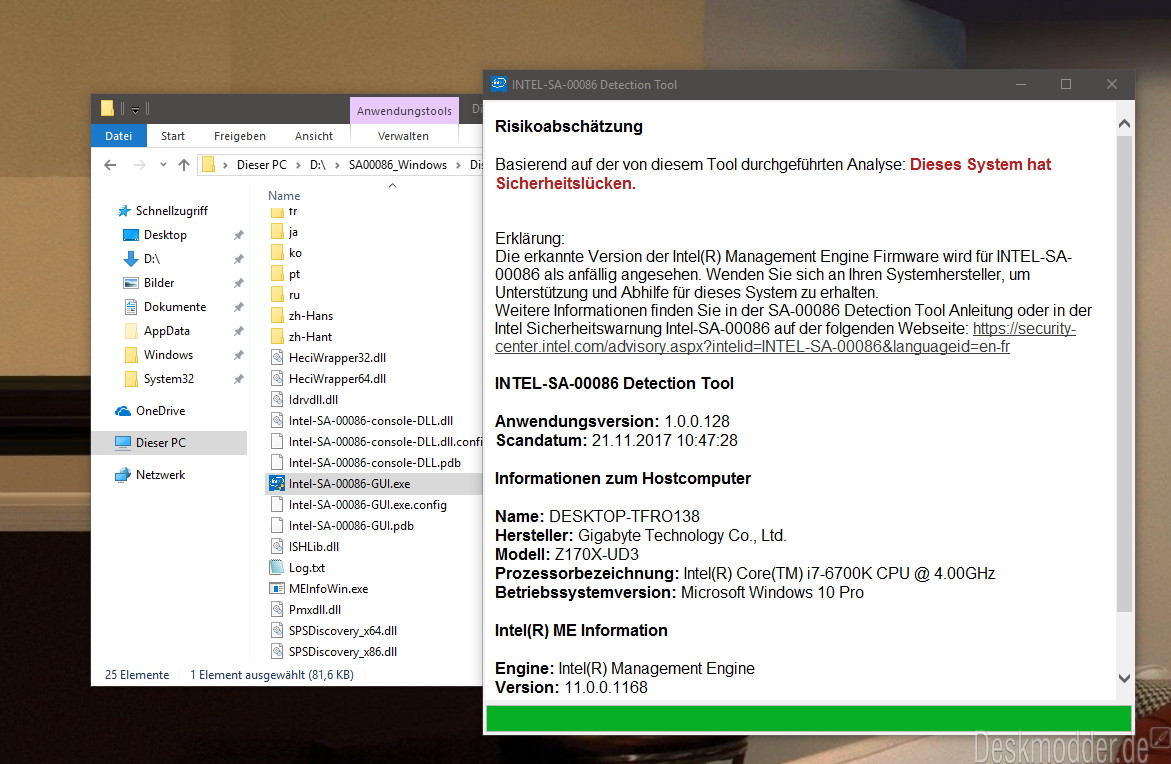Go back with Explorer back arrow
This screenshot has height=764, width=1171.
pyautogui.click(x=111, y=164)
